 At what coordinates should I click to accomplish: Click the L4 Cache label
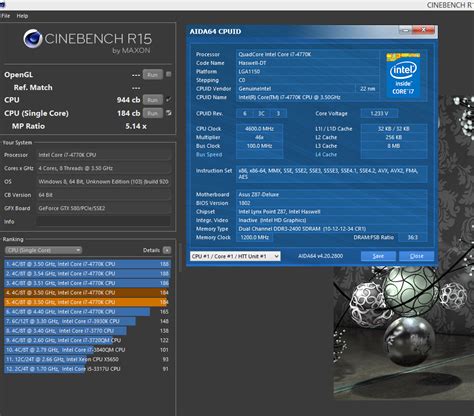pyautogui.click(x=326, y=155)
